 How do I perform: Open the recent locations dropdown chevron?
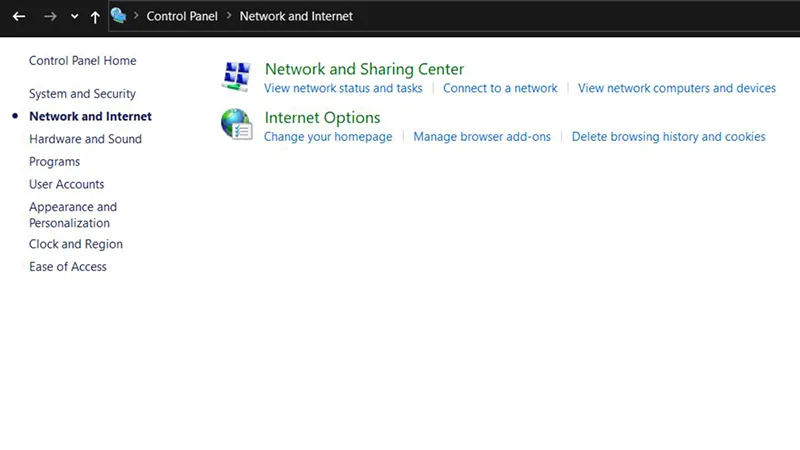point(74,16)
